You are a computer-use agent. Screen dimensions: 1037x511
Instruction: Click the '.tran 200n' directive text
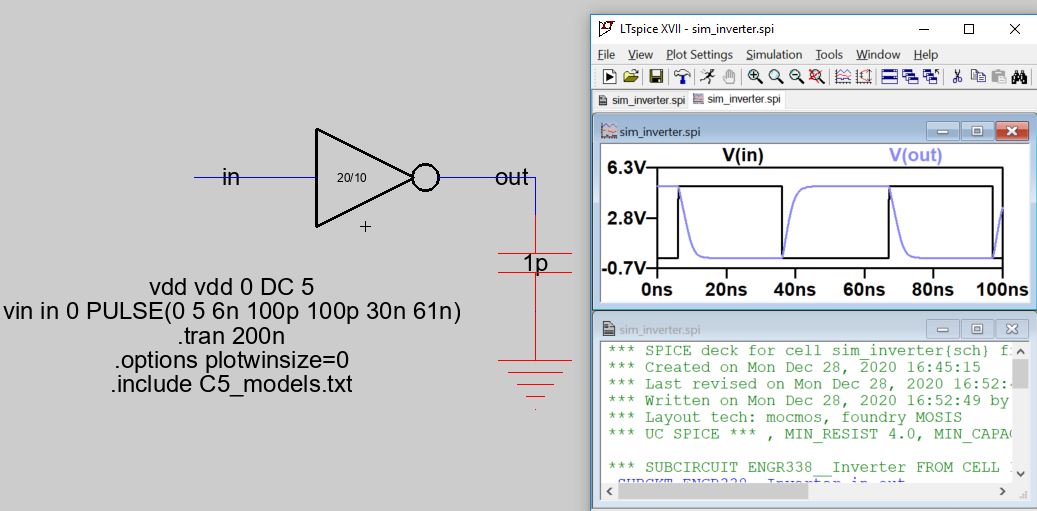(231, 336)
